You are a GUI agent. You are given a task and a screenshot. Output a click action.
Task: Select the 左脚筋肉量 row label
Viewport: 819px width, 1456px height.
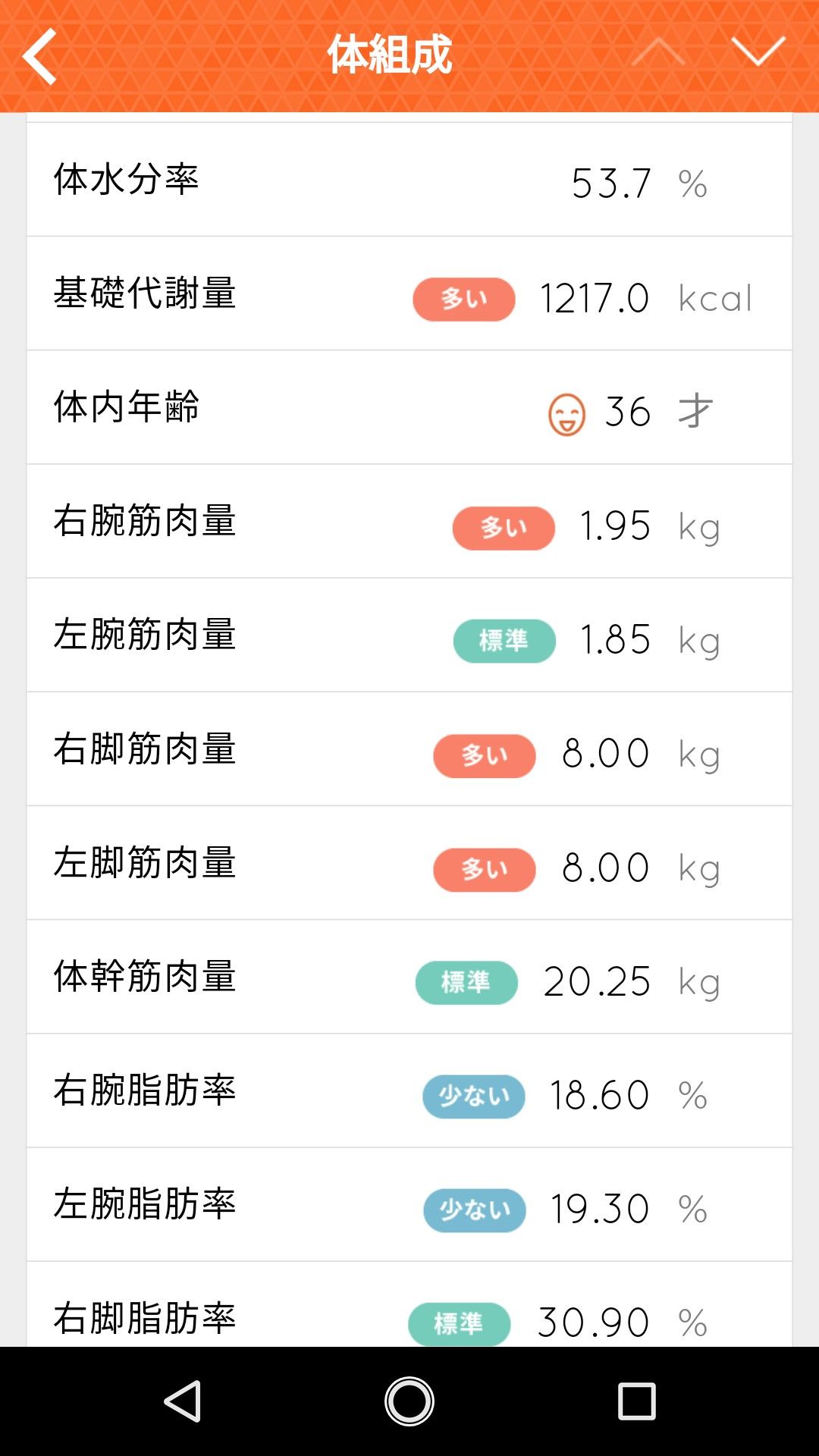[145, 862]
